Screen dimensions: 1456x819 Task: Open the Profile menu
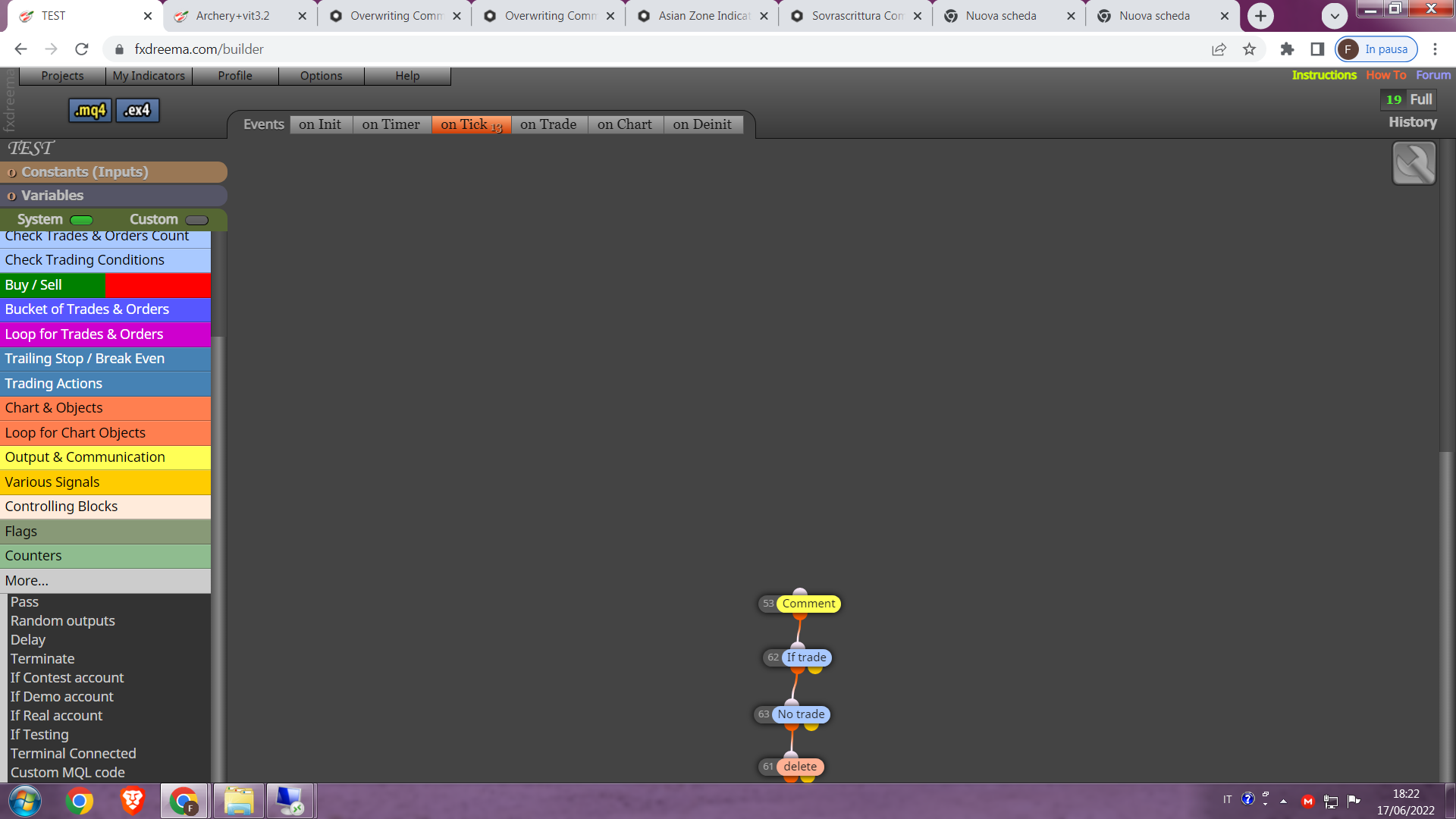point(235,76)
